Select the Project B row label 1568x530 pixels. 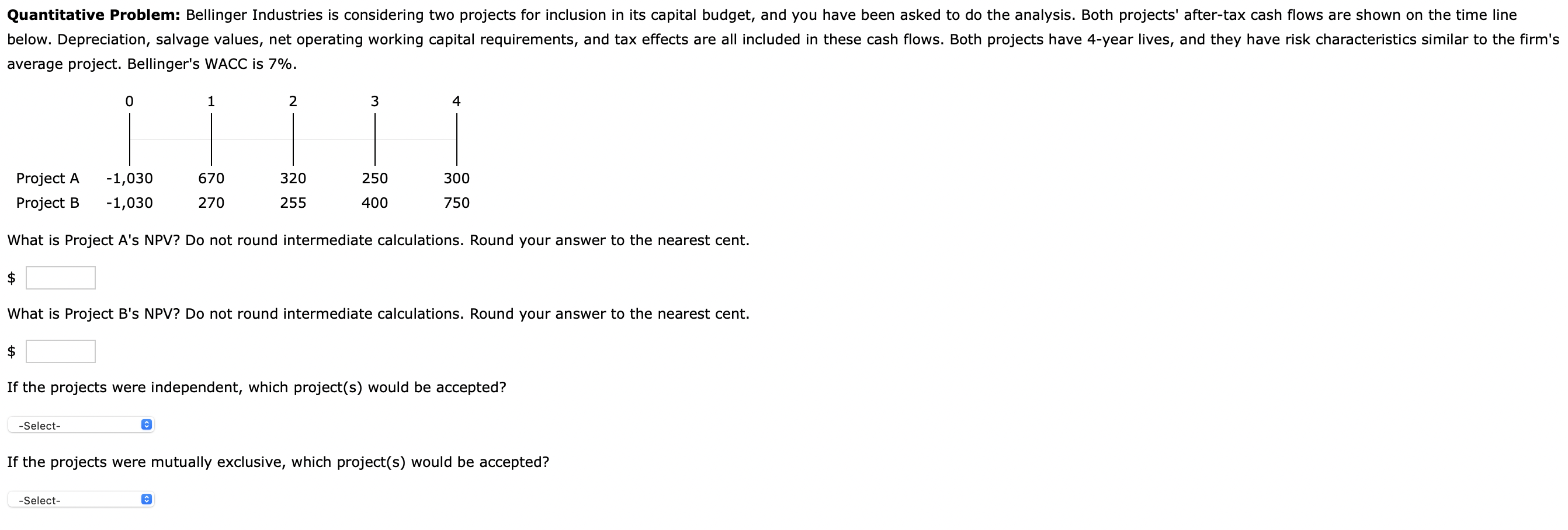tap(47, 203)
